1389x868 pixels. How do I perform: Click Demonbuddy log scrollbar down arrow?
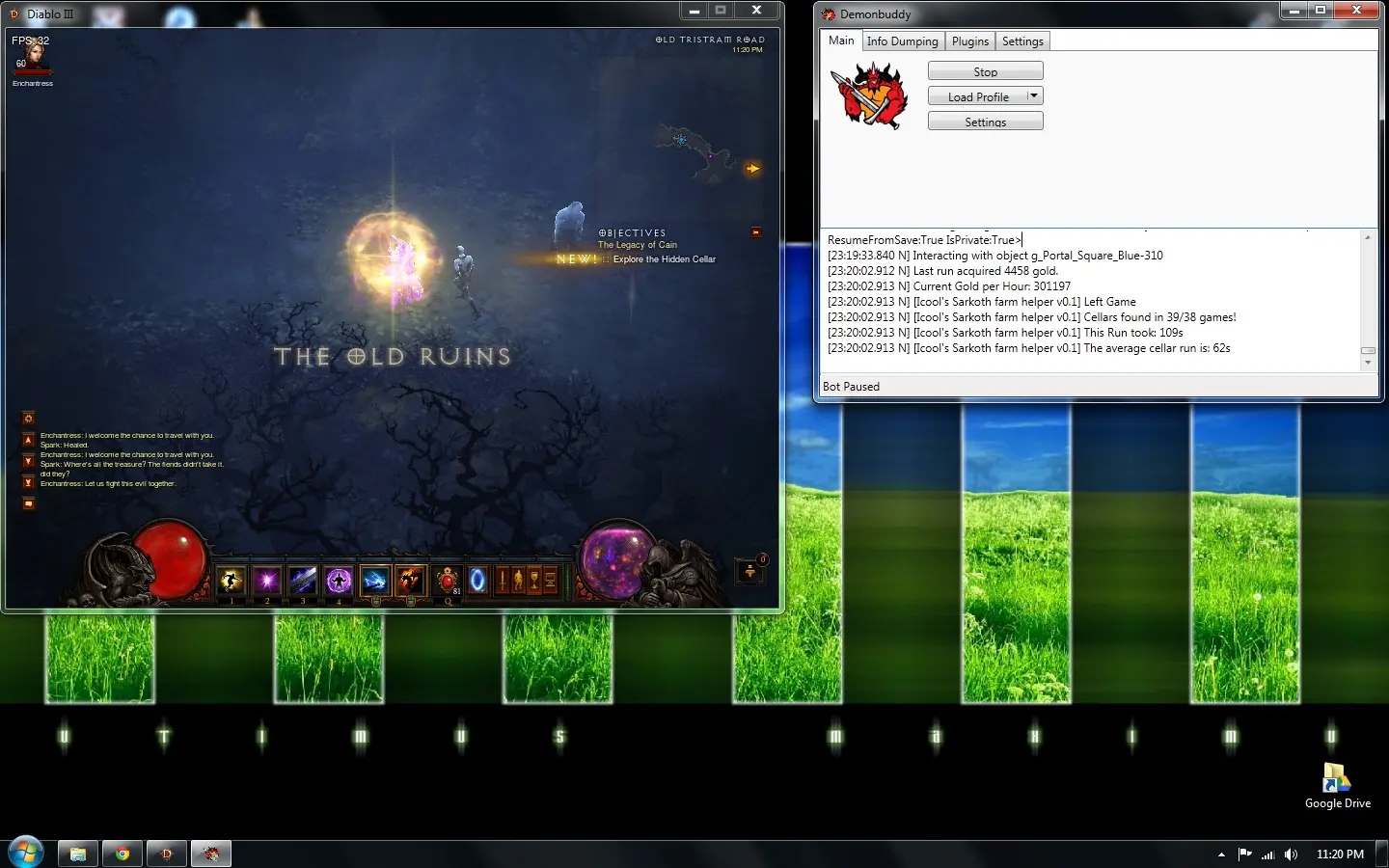click(1368, 363)
